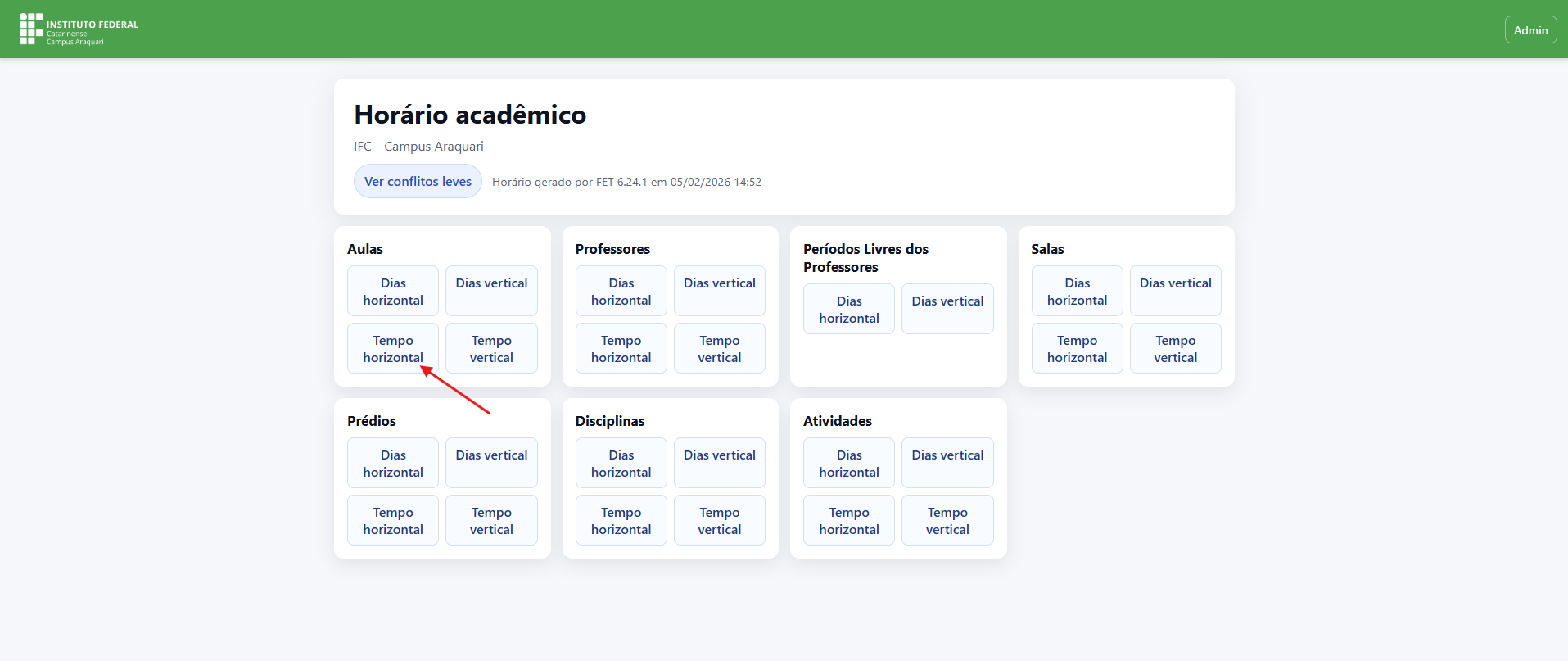Open Prédios Dias horizontal timetable
This screenshot has width=1568, height=661.
pyautogui.click(x=393, y=463)
